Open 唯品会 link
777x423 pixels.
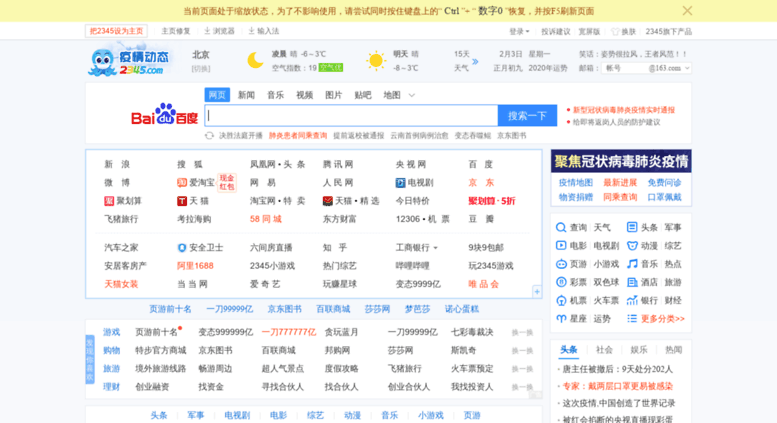point(484,284)
